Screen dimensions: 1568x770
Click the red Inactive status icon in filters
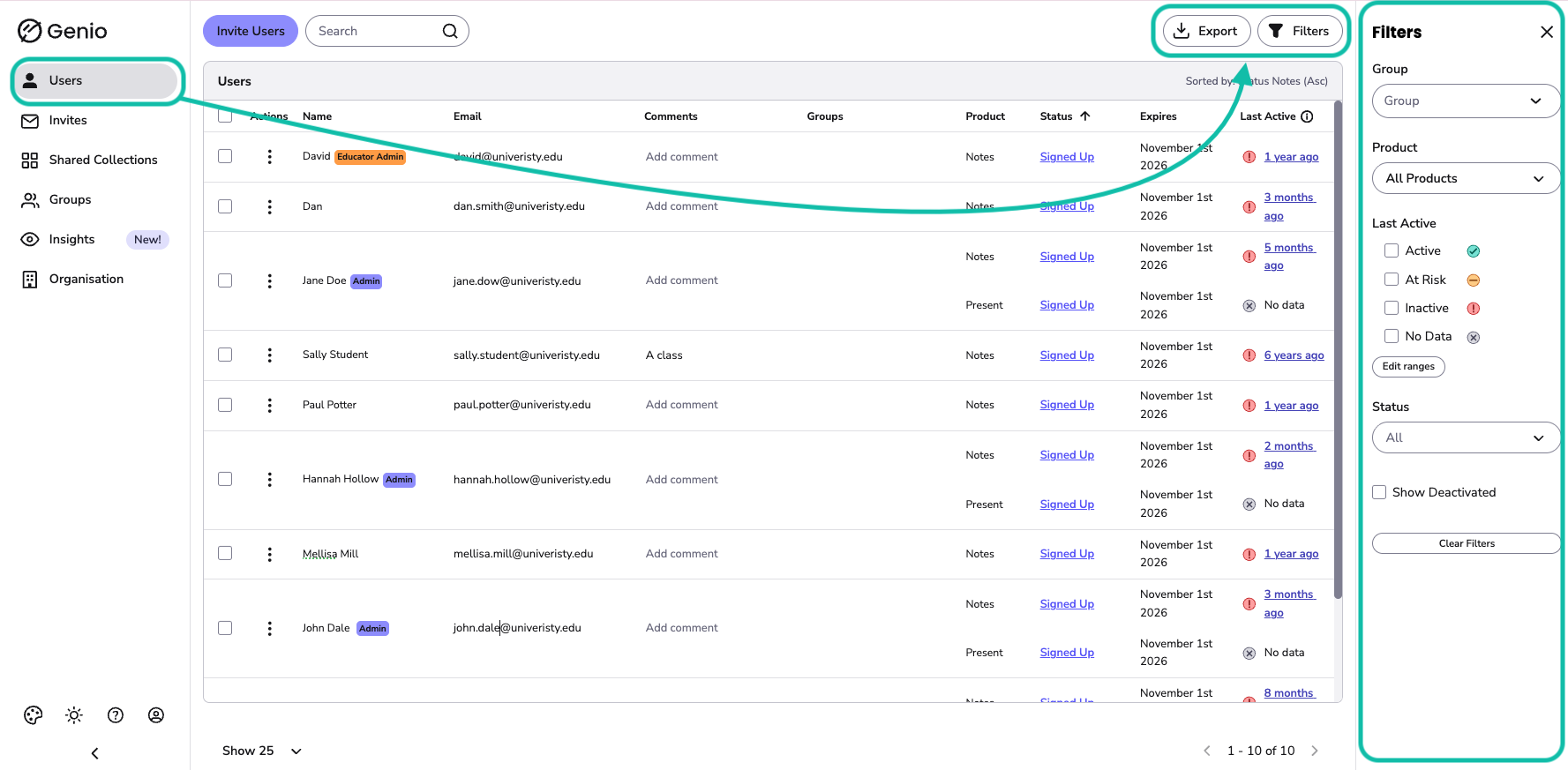pos(1474,309)
